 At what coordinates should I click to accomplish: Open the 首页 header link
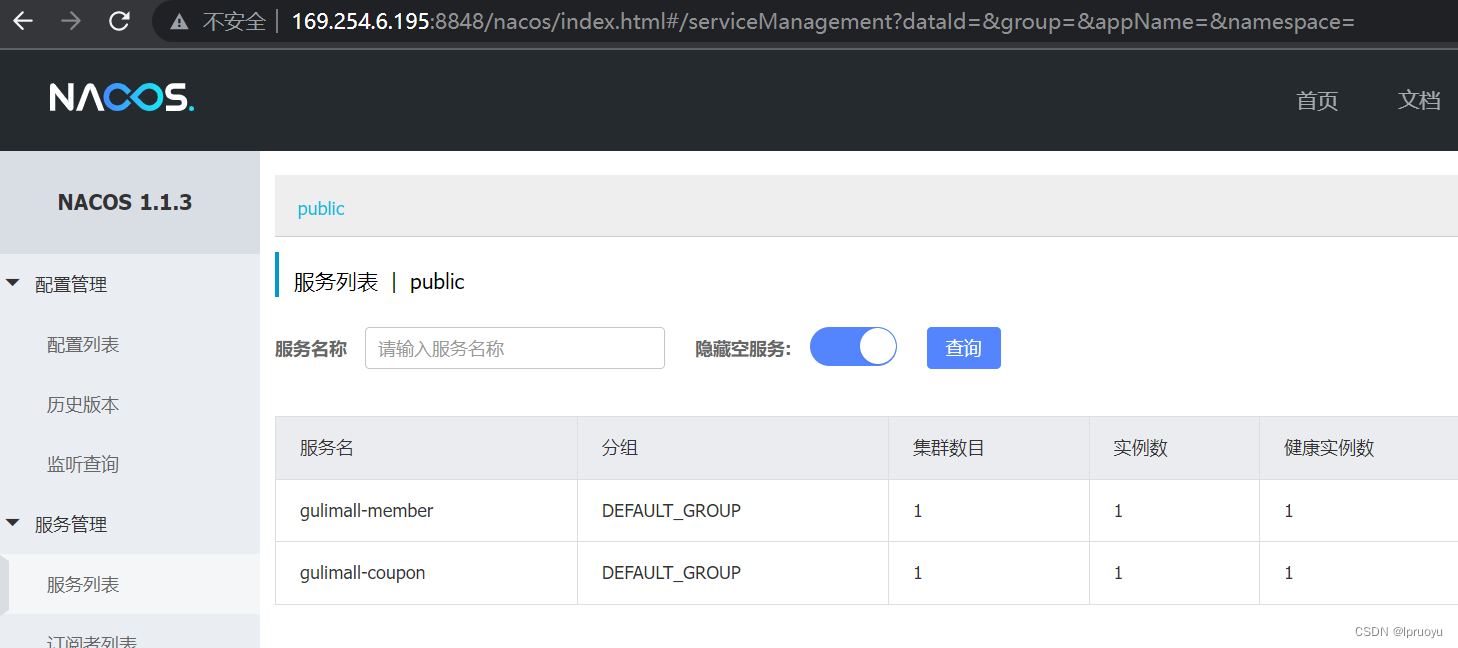1317,100
